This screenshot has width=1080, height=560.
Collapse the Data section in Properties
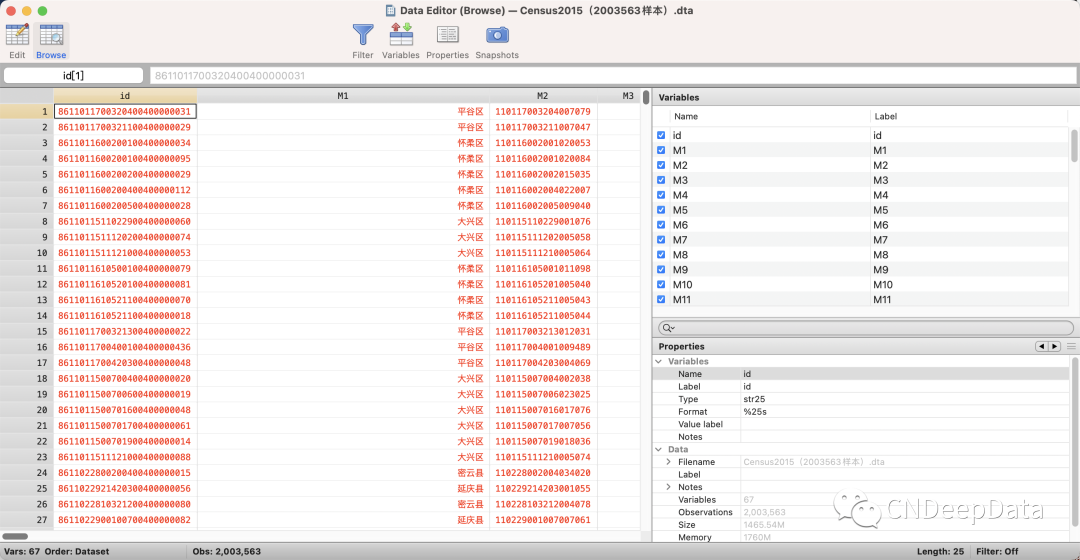(659, 449)
